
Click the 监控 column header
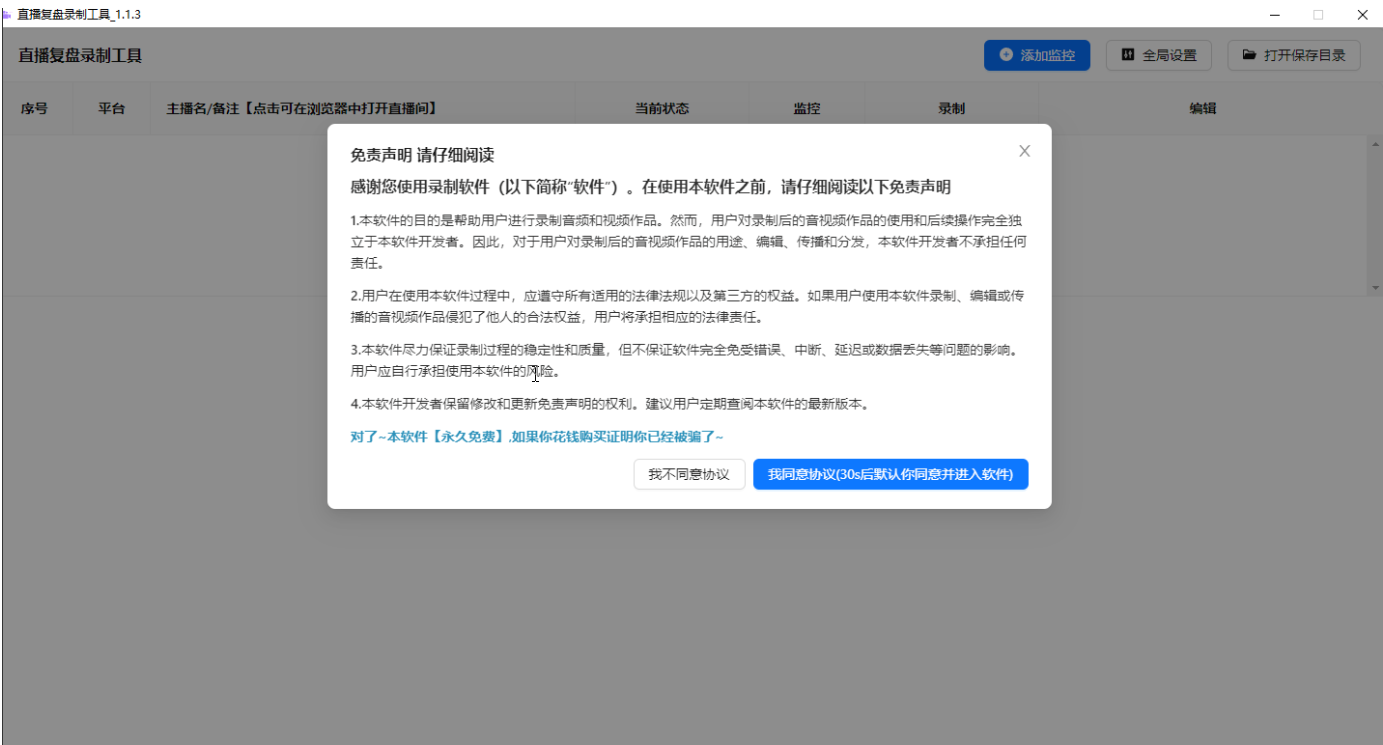click(807, 109)
